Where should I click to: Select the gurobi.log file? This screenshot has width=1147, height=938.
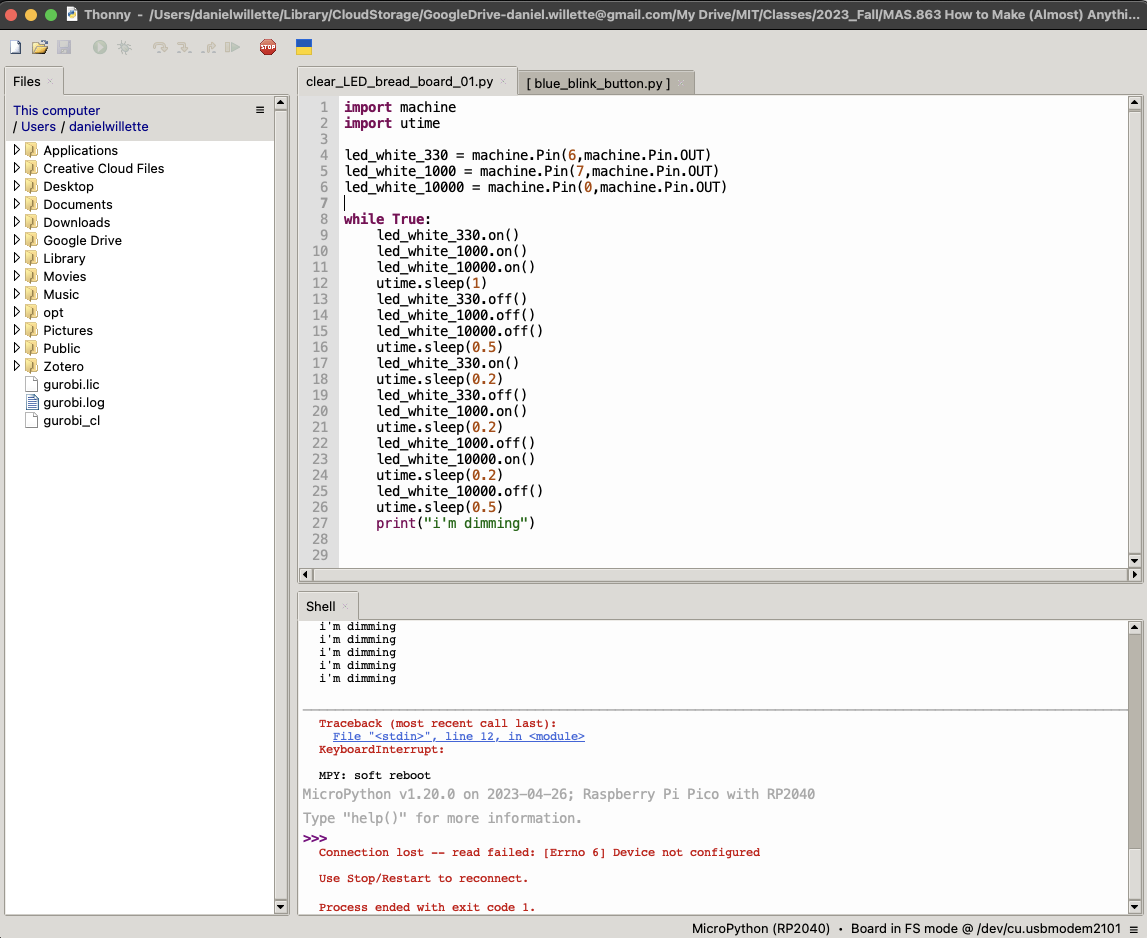[73, 402]
